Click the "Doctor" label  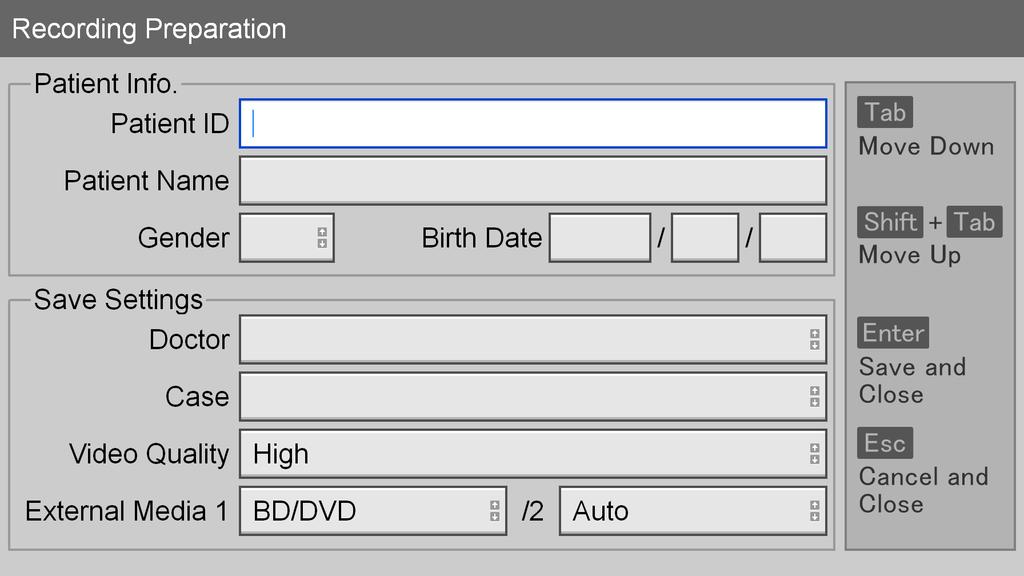(x=189, y=340)
